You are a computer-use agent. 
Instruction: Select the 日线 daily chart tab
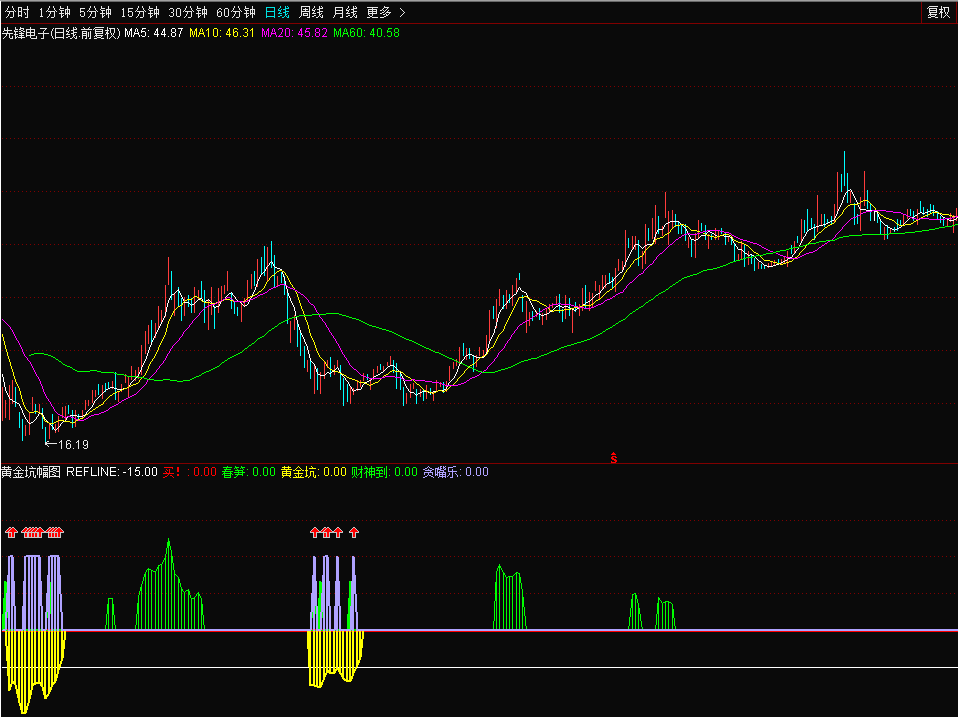pos(277,13)
